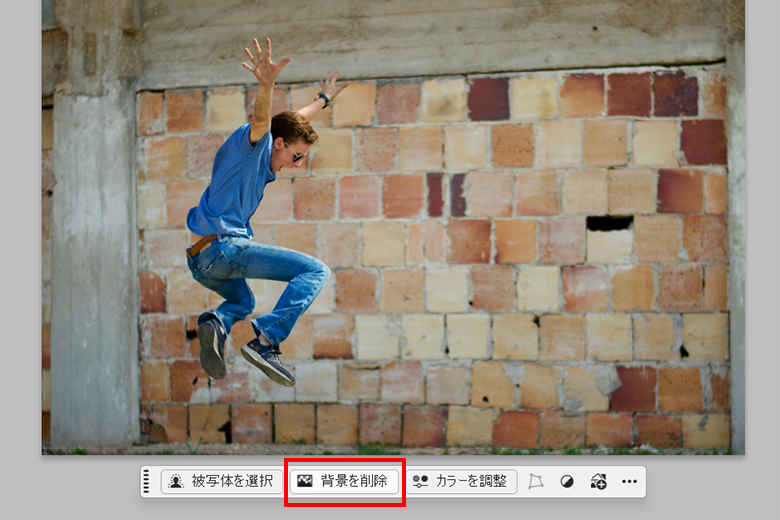
Task: Click the generate image icon with plus
Action: tap(598, 481)
